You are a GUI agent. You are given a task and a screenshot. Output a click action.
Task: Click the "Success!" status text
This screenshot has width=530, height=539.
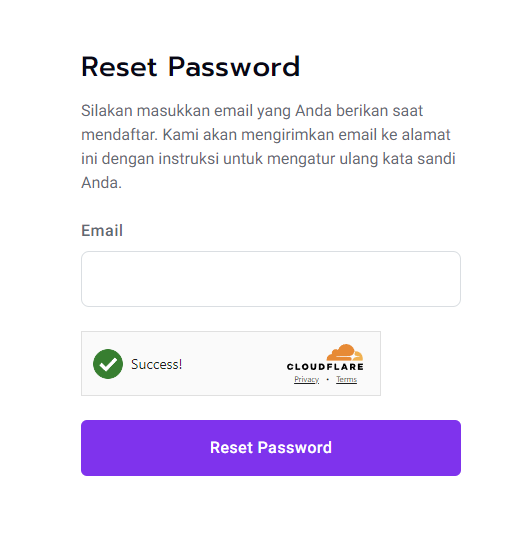click(156, 364)
